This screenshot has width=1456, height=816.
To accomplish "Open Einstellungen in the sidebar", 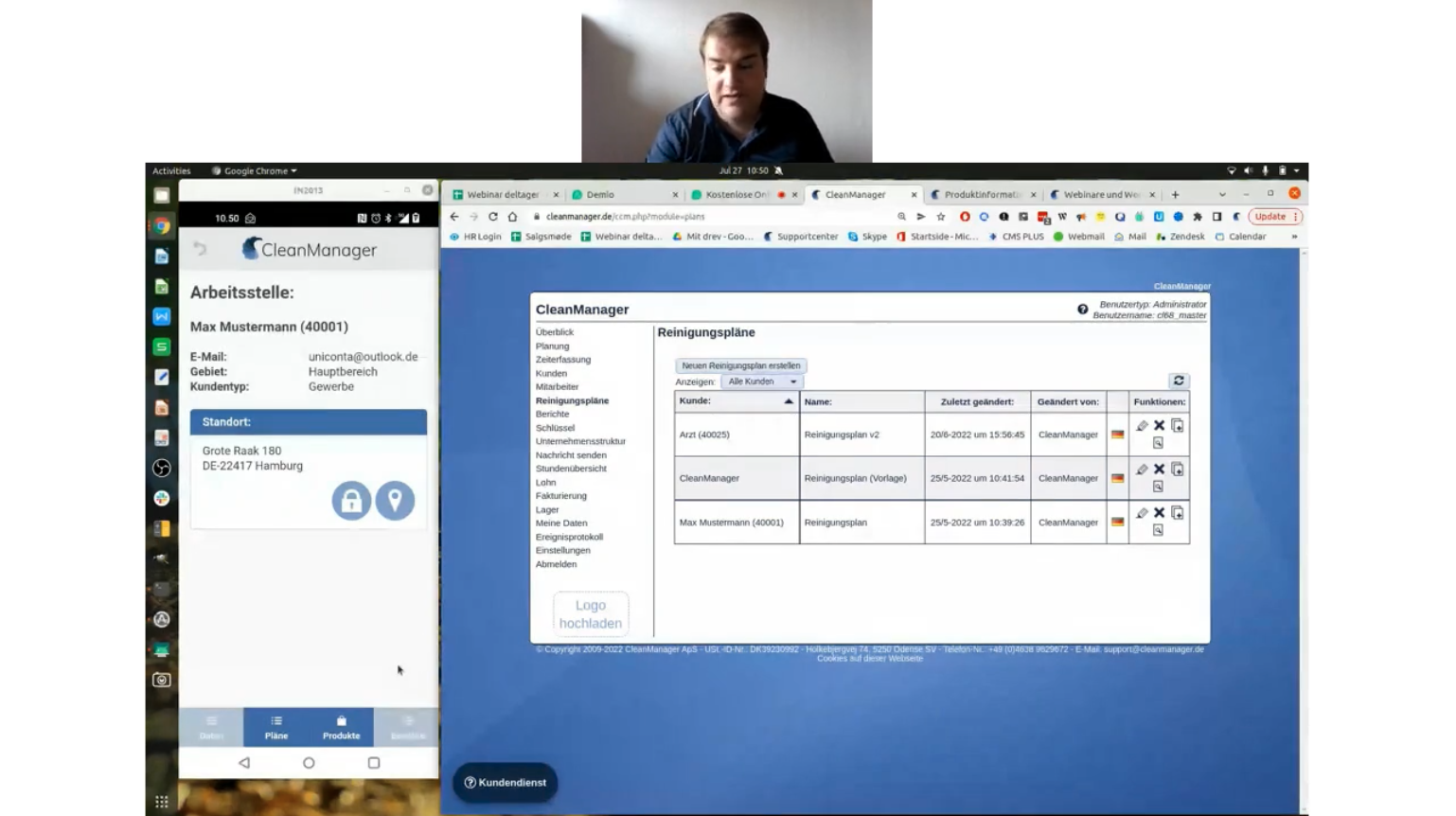I will pos(563,550).
